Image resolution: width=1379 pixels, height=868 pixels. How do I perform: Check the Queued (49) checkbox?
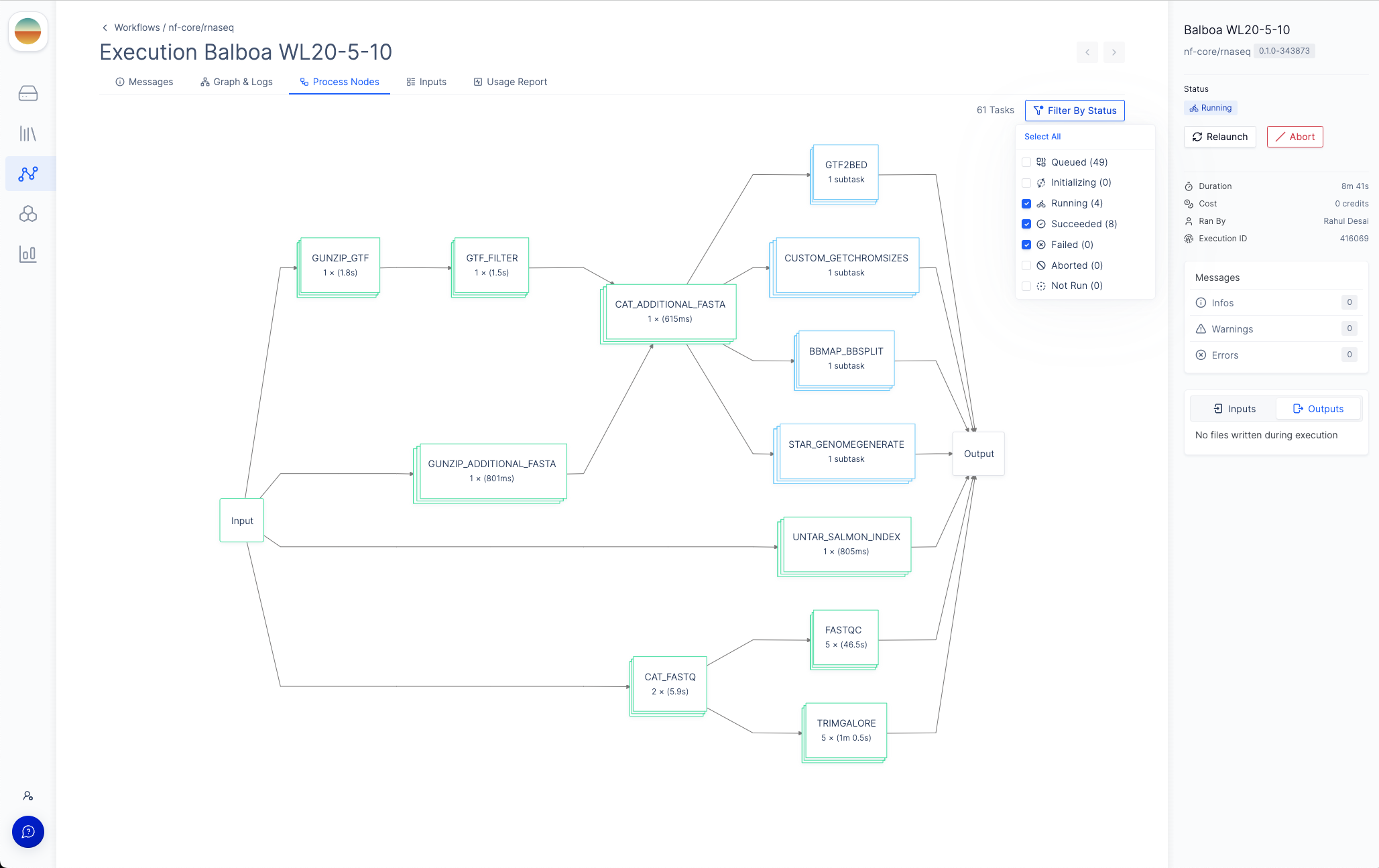click(x=1026, y=162)
